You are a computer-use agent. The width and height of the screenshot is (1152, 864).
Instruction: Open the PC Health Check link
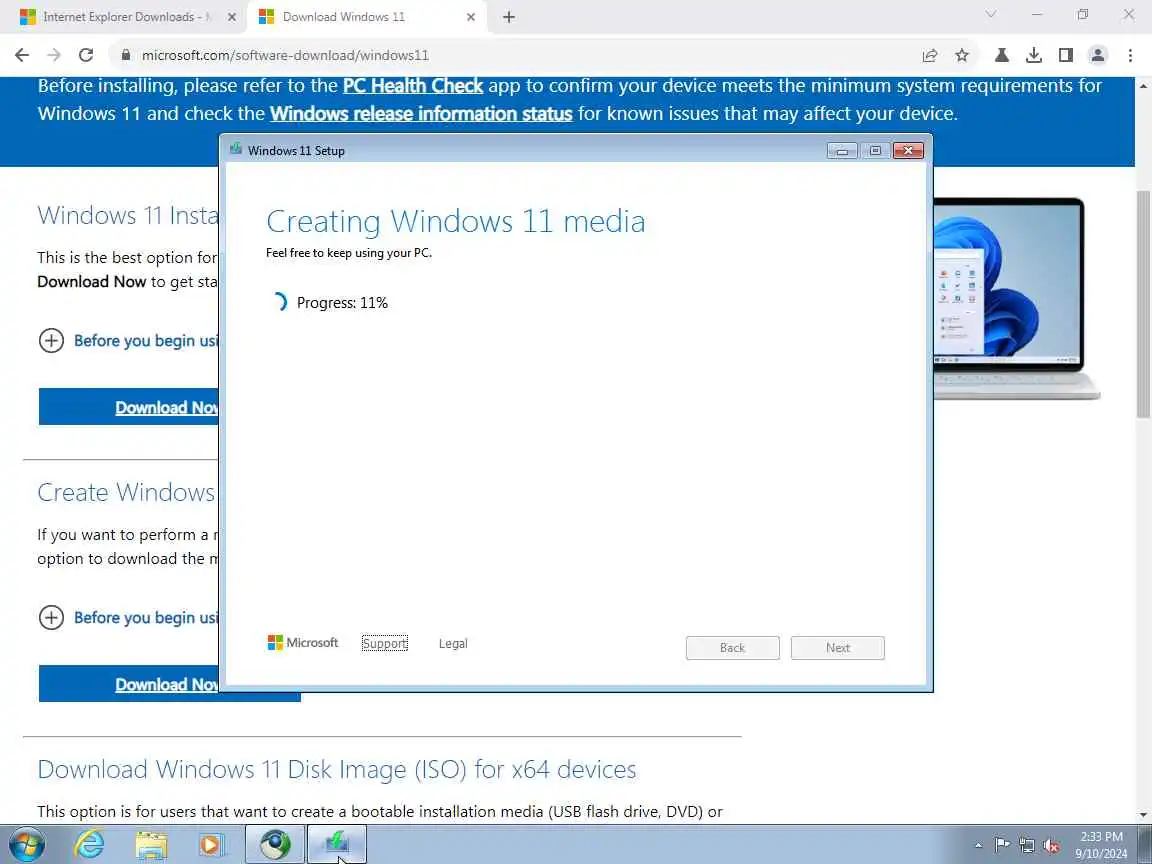click(x=413, y=86)
